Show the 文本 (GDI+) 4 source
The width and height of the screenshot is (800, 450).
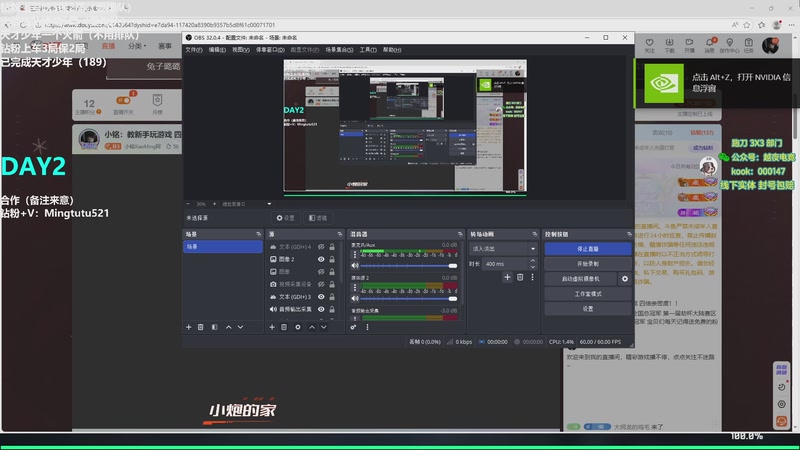tap(321, 247)
